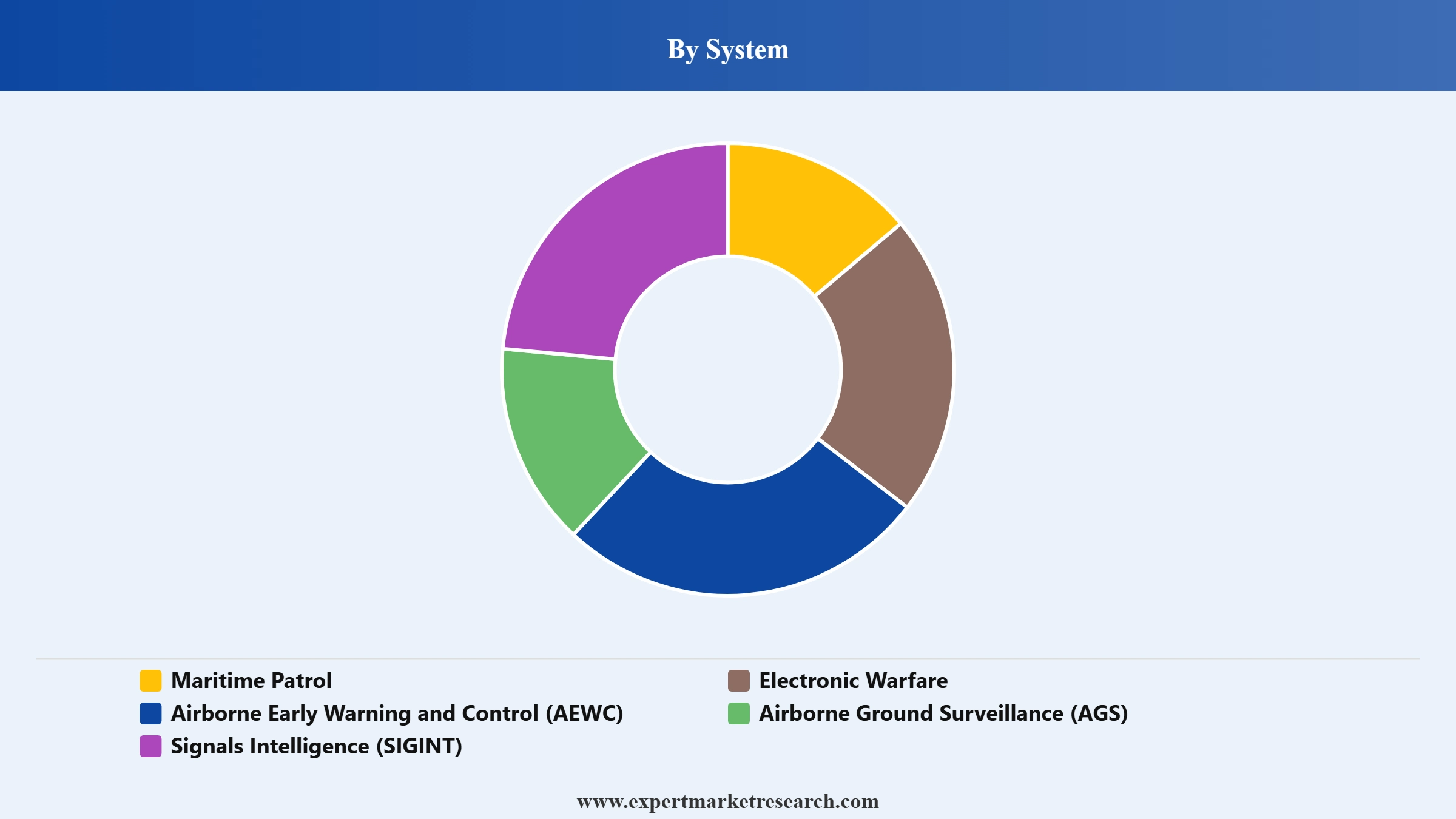Select Airborne Ground Surveillance (AGS) label

[x=943, y=713]
